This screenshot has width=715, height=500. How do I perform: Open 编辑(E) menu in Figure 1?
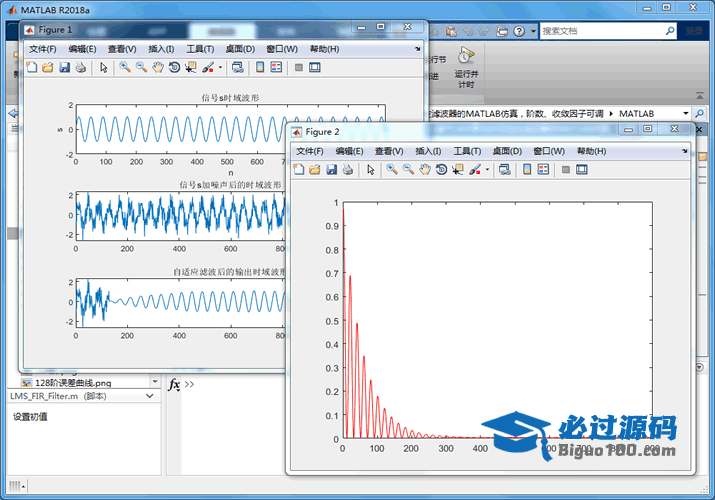82,49
